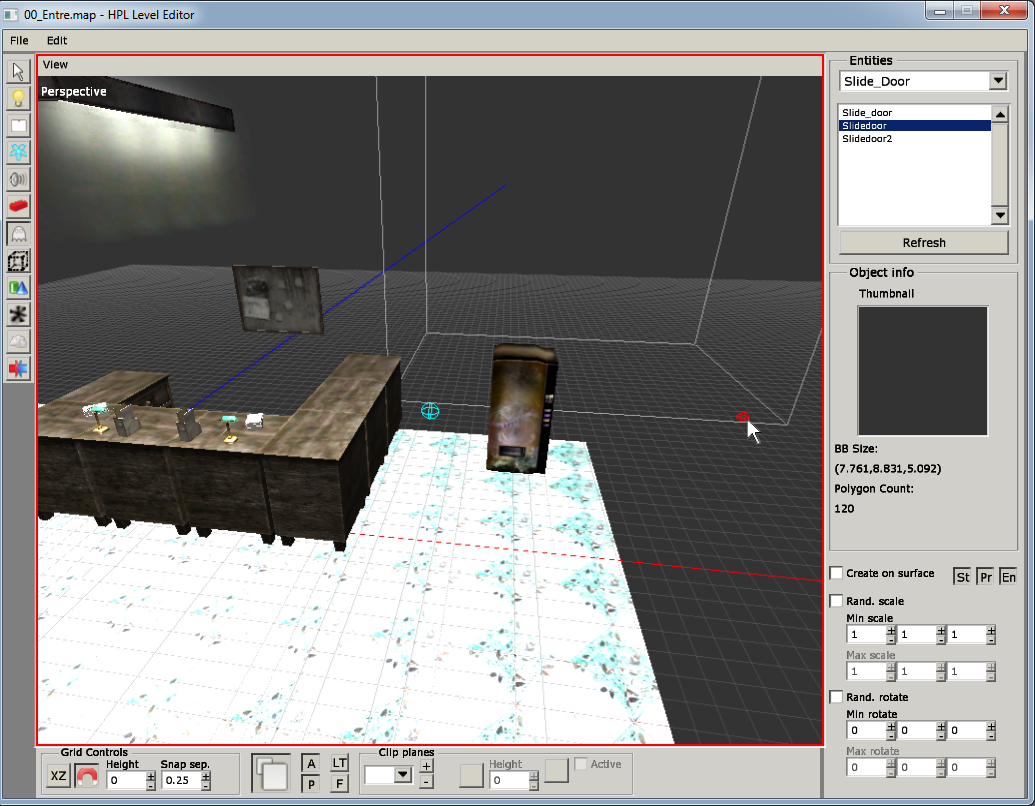The image size is (1035, 806).
Task: Toggle the red magnet grid snapping
Action: [x=87, y=776]
